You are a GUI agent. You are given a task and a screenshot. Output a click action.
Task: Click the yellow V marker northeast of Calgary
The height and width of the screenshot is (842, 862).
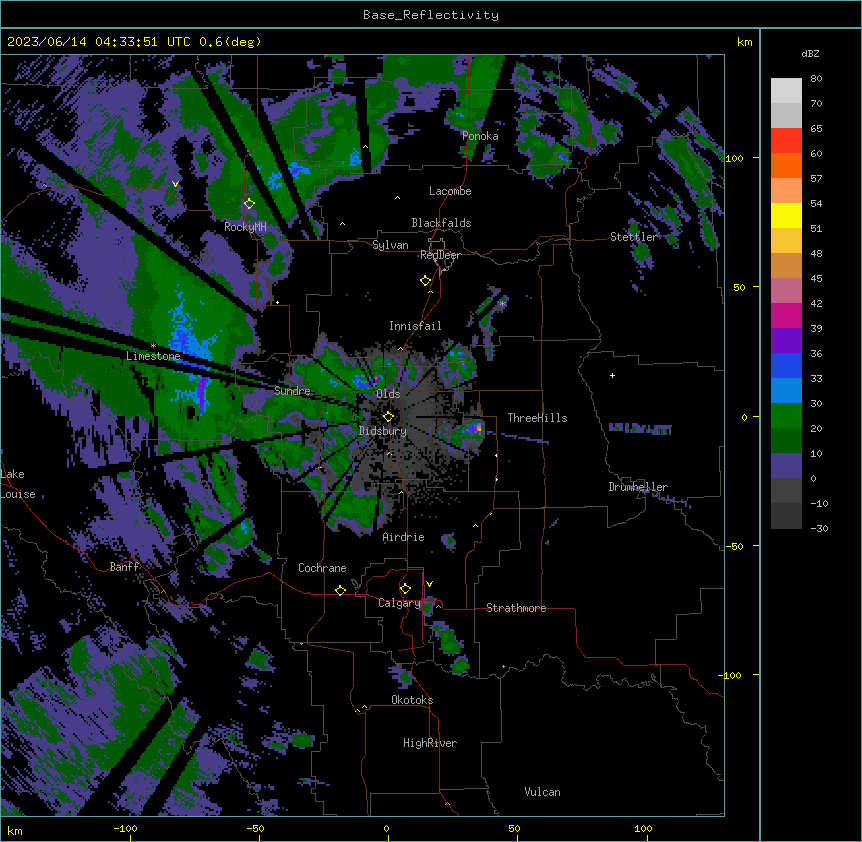[429, 584]
